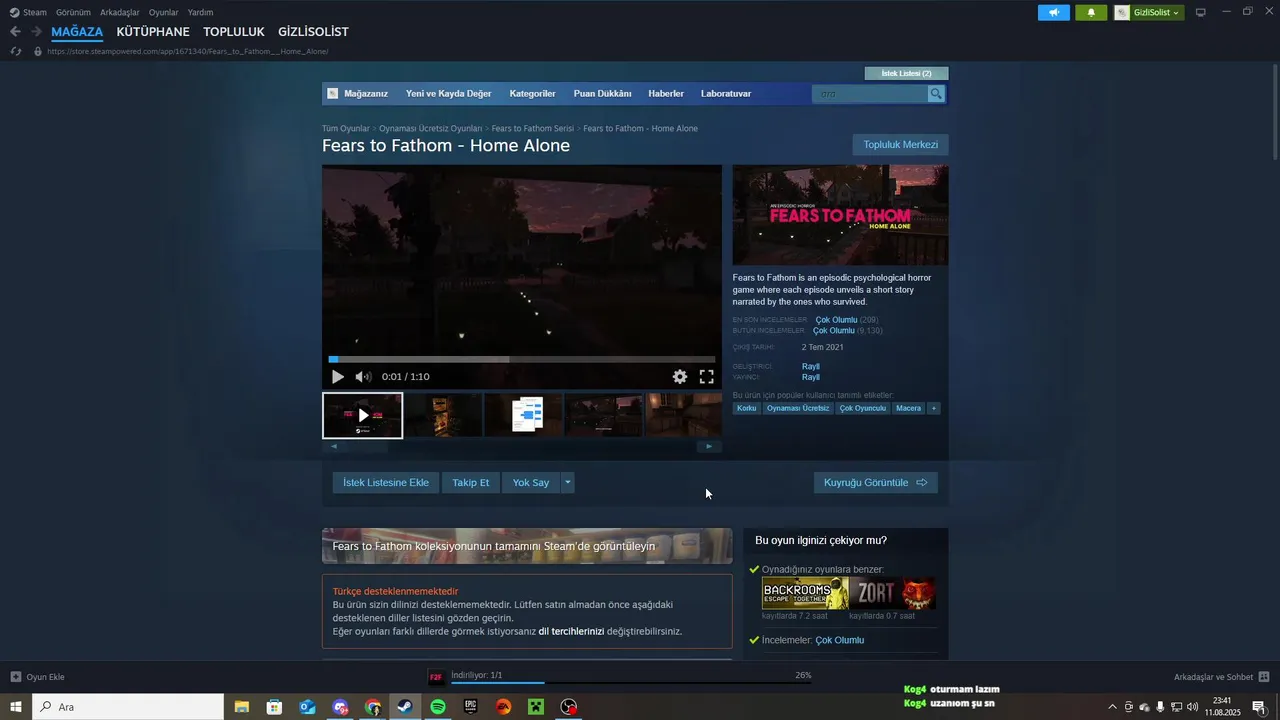
Task: Open developer Rayll link
Action: point(811,367)
